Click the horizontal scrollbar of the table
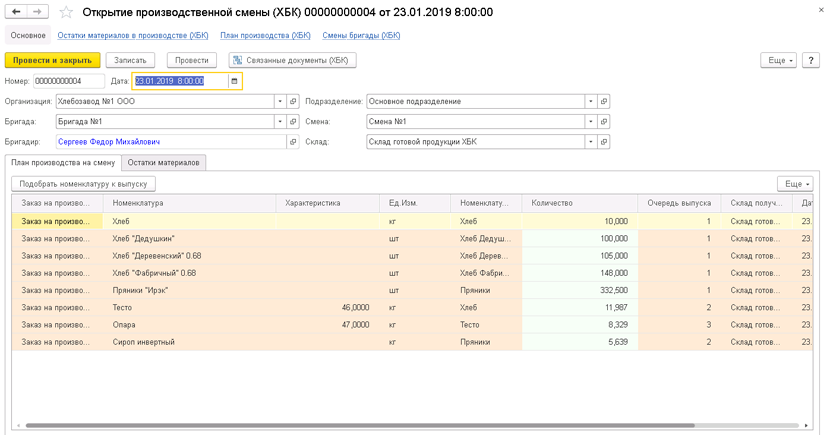830x435 pixels. (360, 425)
